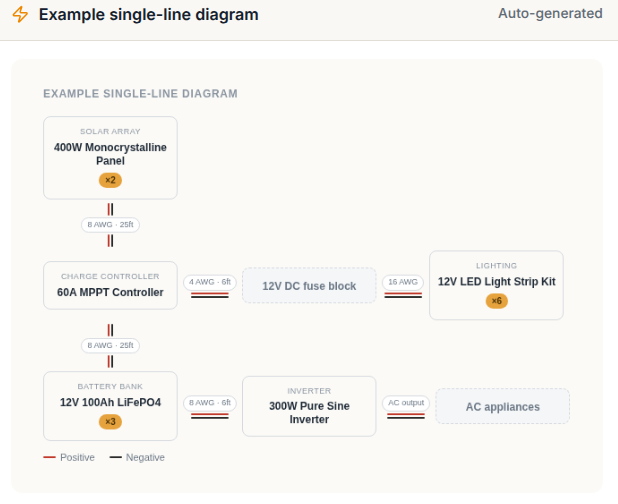The image size is (618, 504).
Task: Click the ×2 quantity badge on solar array
Action: 110,180
